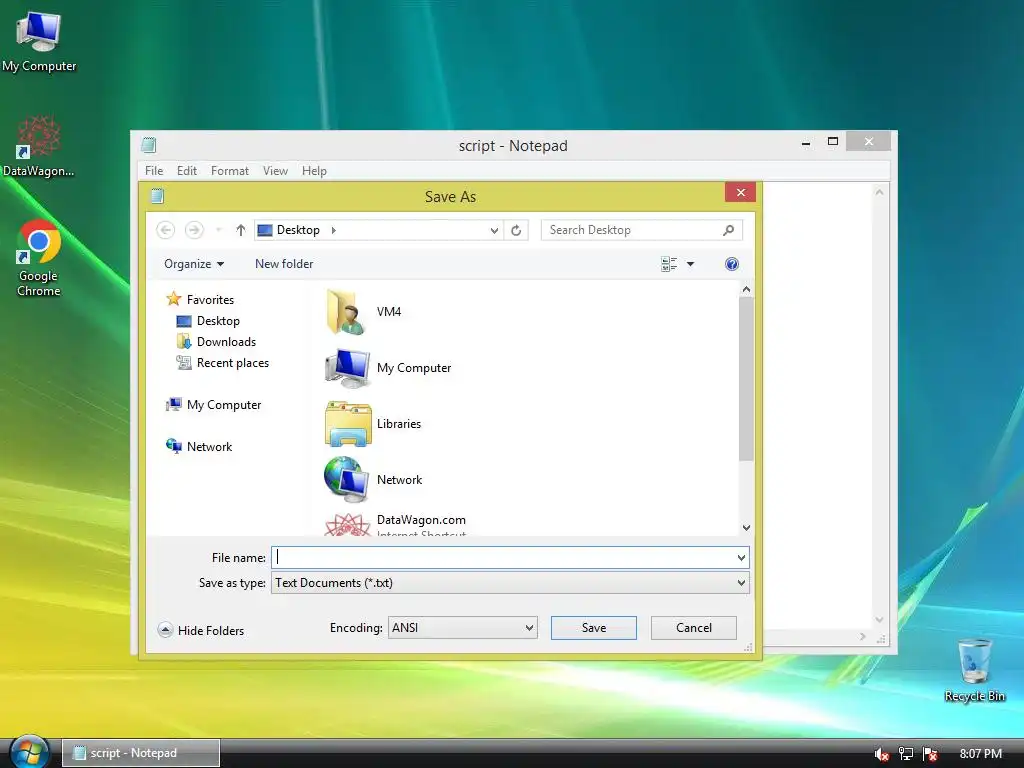Refresh the Desktop folder listing
This screenshot has width=1024, height=768.
(516, 230)
